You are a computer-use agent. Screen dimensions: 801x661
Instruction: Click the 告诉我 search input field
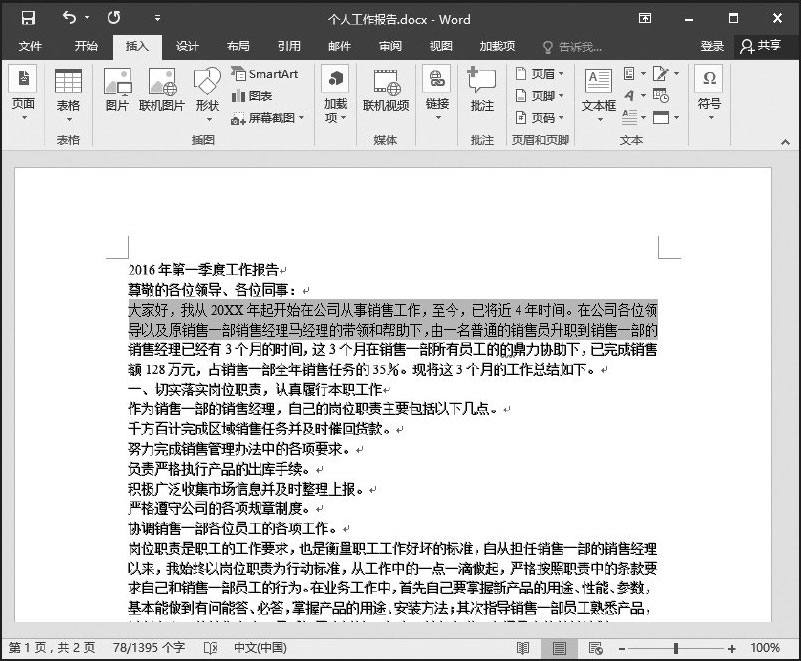(x=579, y=47)
